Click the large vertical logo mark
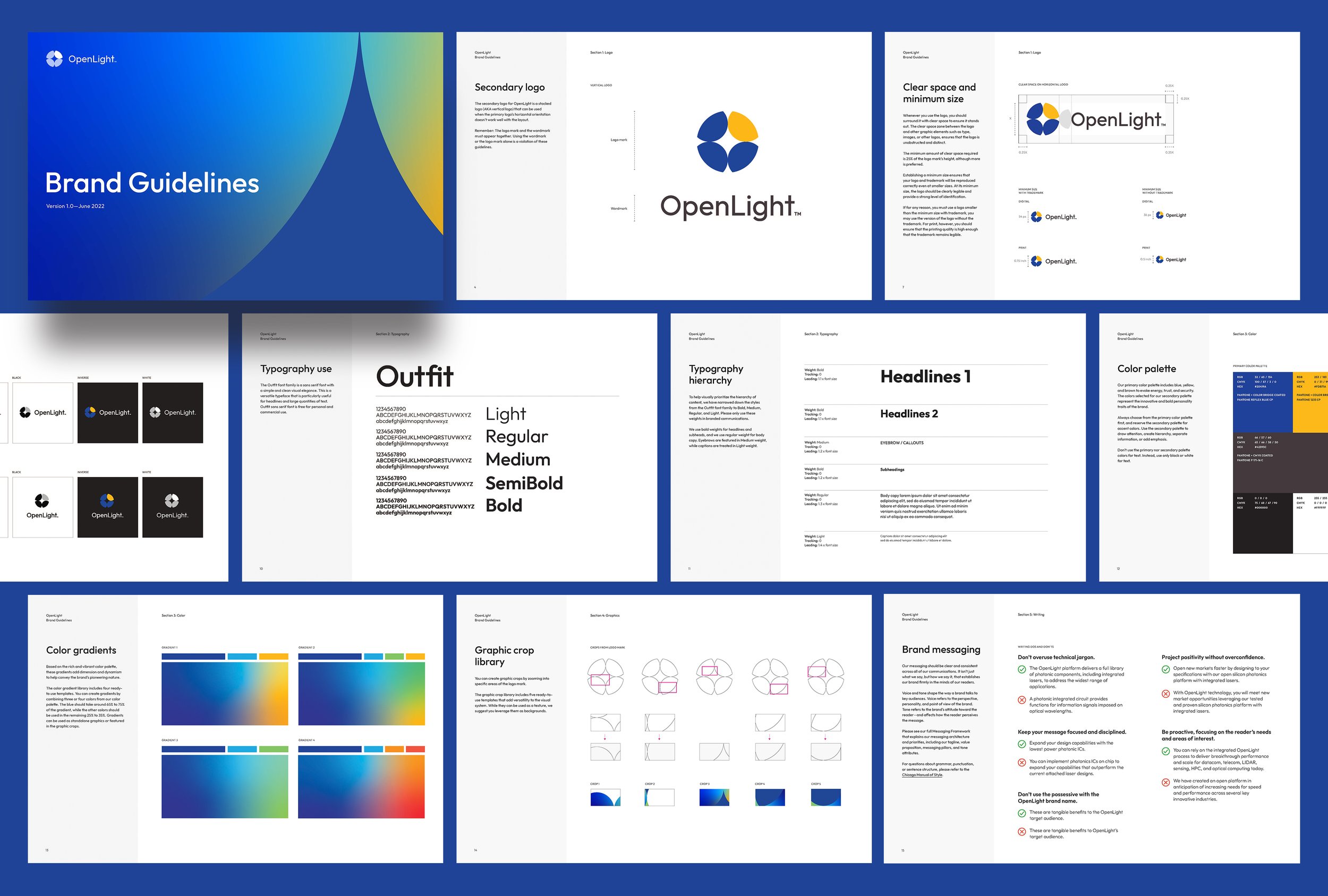 pyautogui.click(x=727, y=142)
